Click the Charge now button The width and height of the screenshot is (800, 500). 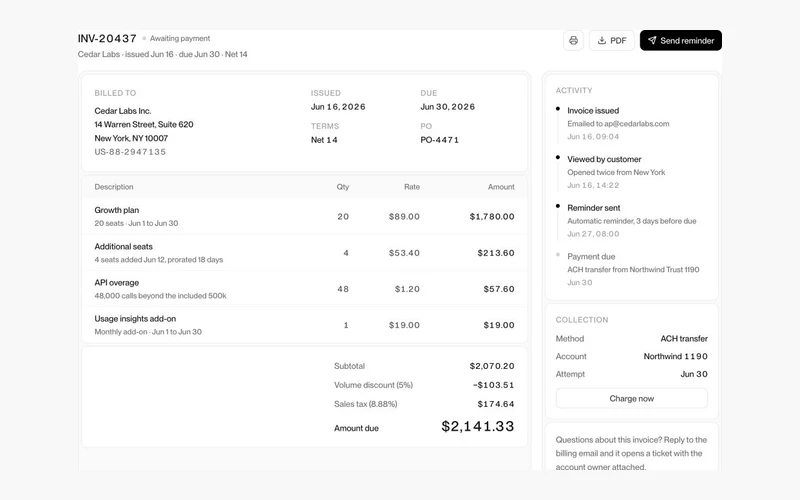[x=632, y=398]
